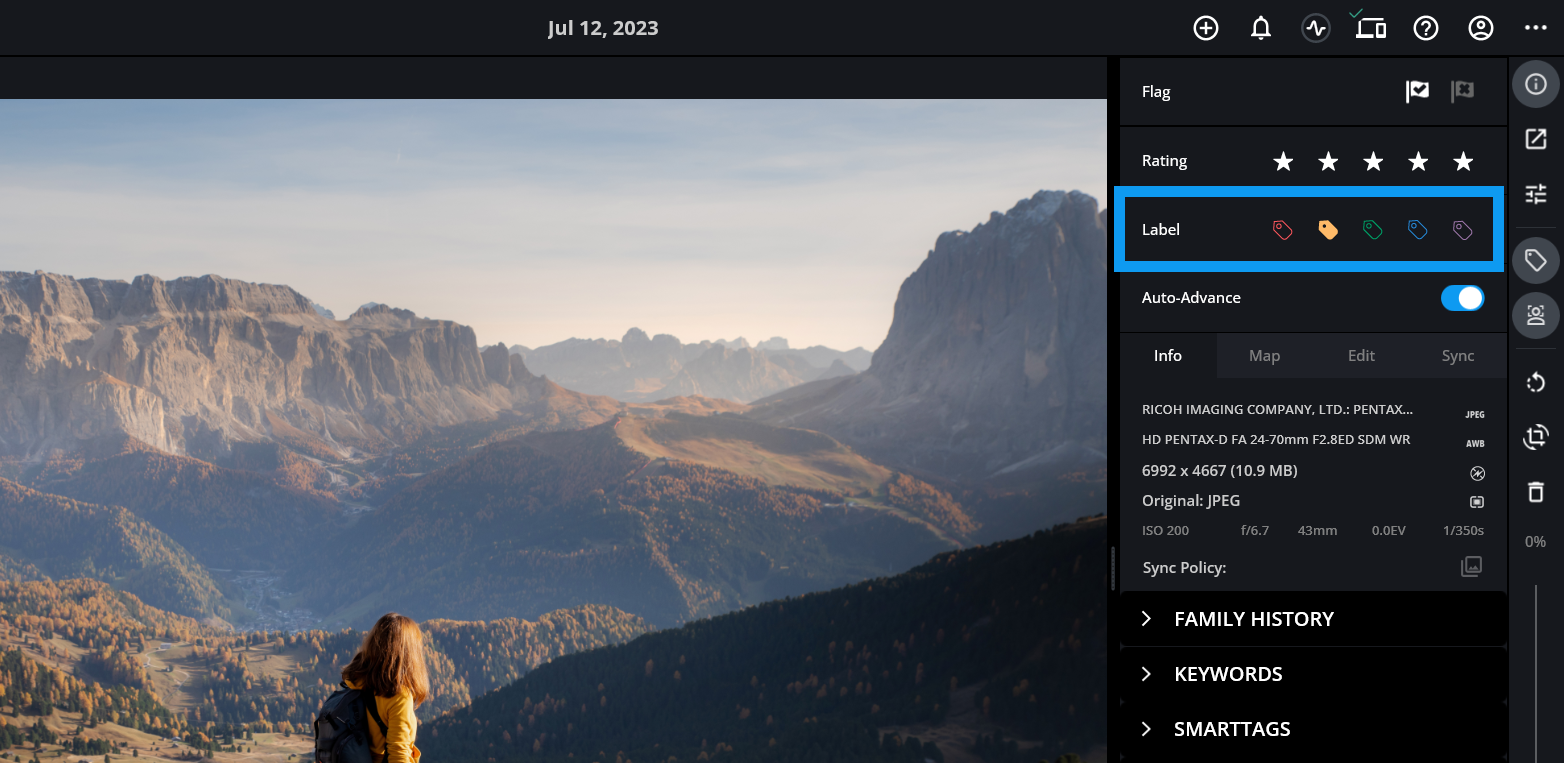Viewport: 1564px width, 763px height.
Task: Open the devices sync status icon
Action: click(x=1370, y=28)
